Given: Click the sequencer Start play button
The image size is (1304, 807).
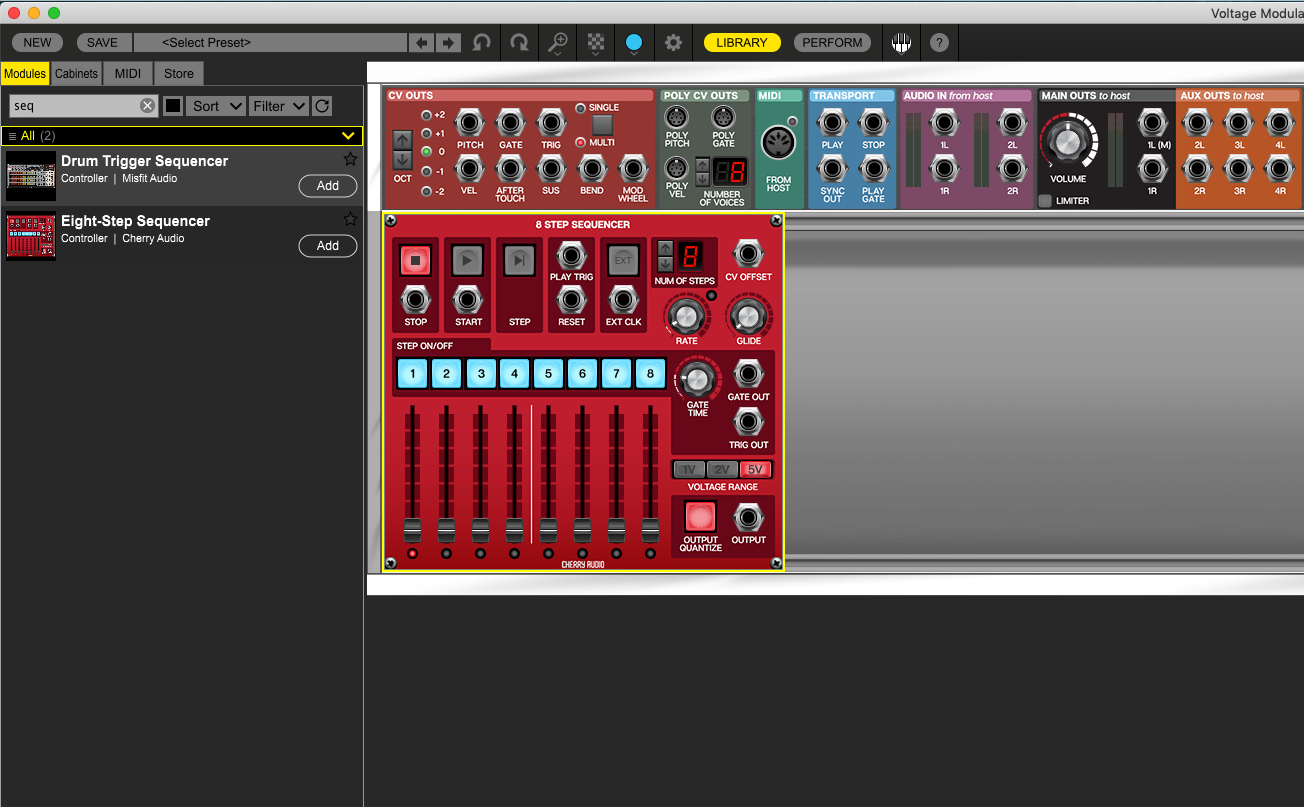Looking at the screenshot, I should [x=467, y=261].
